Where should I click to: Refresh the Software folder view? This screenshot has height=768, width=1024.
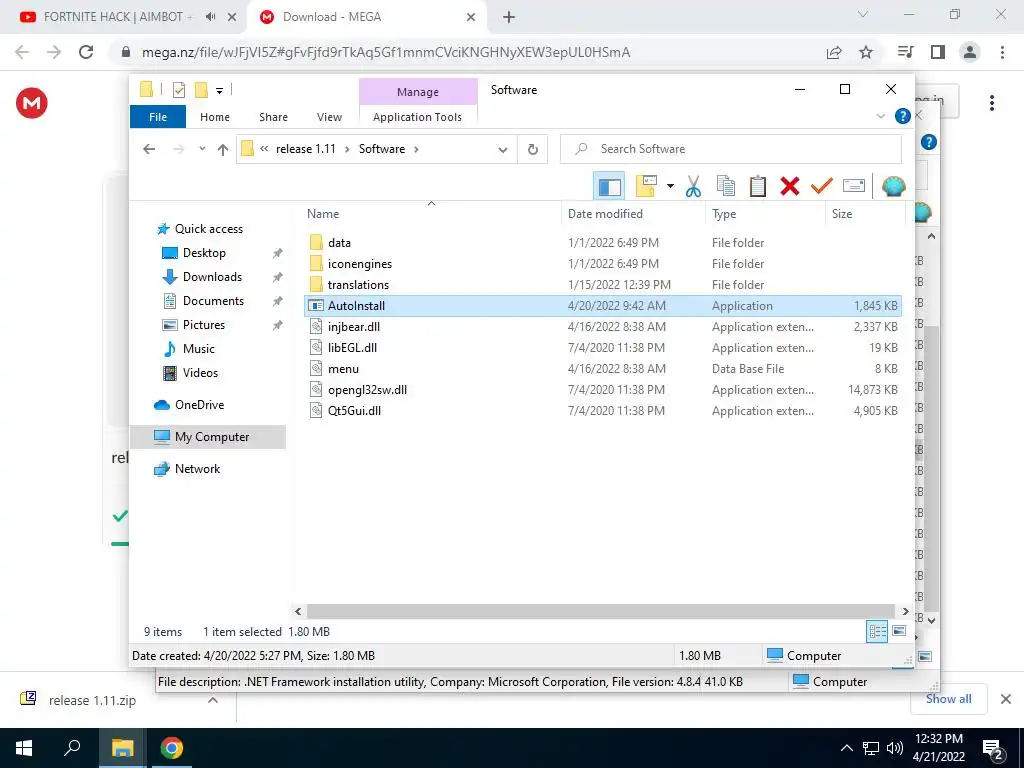533,150
